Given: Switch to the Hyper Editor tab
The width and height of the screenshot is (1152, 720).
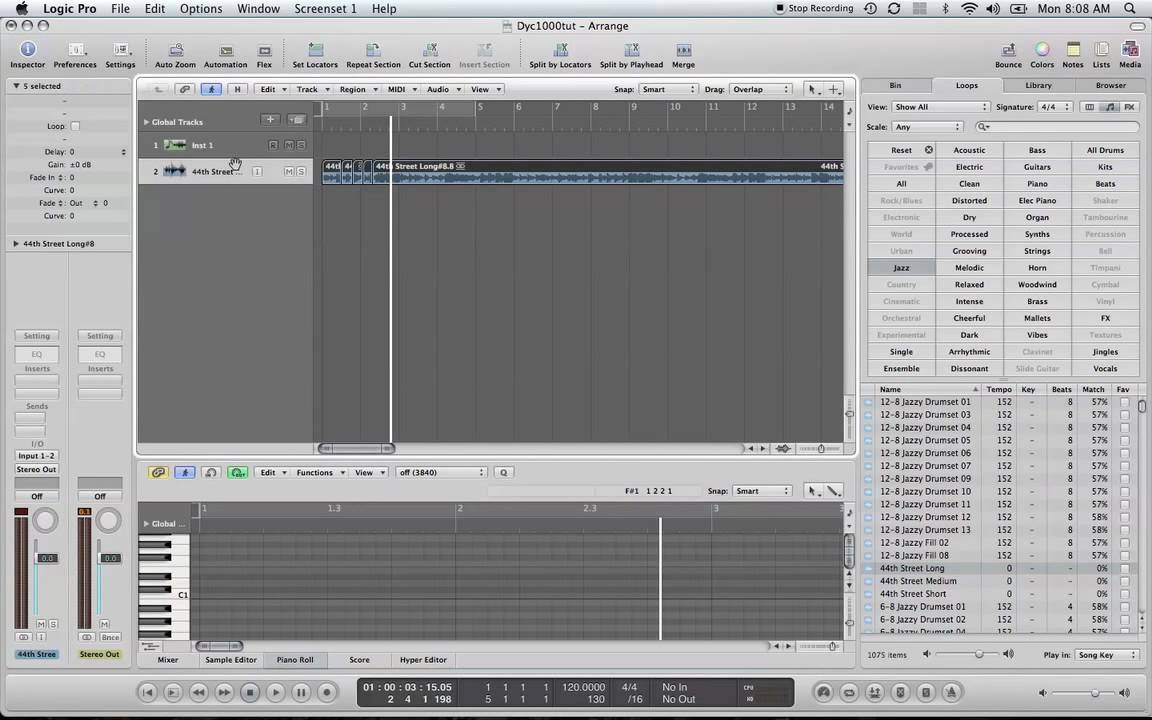Looking at the screenshot, I should point(423,660).
